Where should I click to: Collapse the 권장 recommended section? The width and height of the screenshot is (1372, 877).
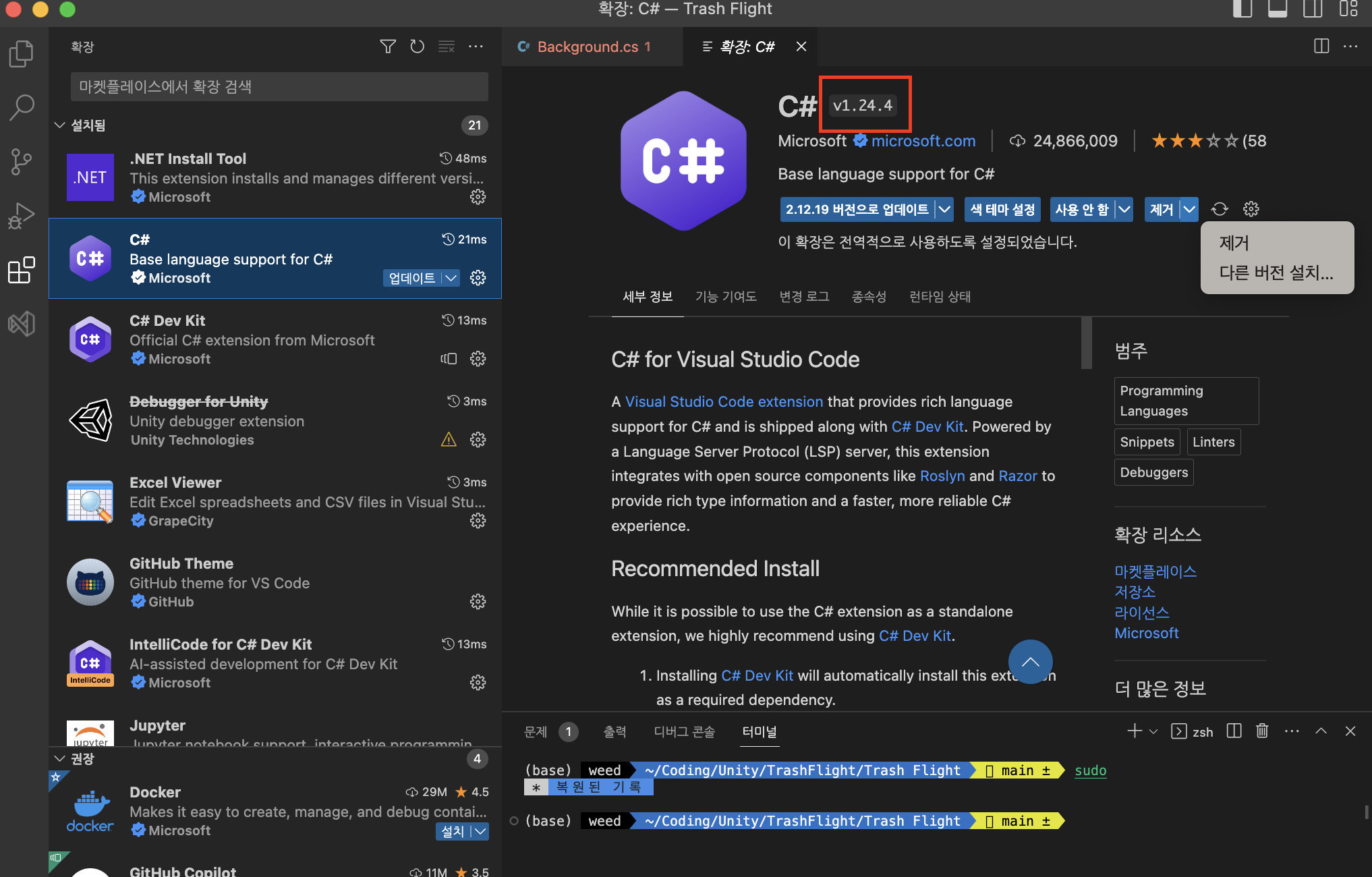60,759
